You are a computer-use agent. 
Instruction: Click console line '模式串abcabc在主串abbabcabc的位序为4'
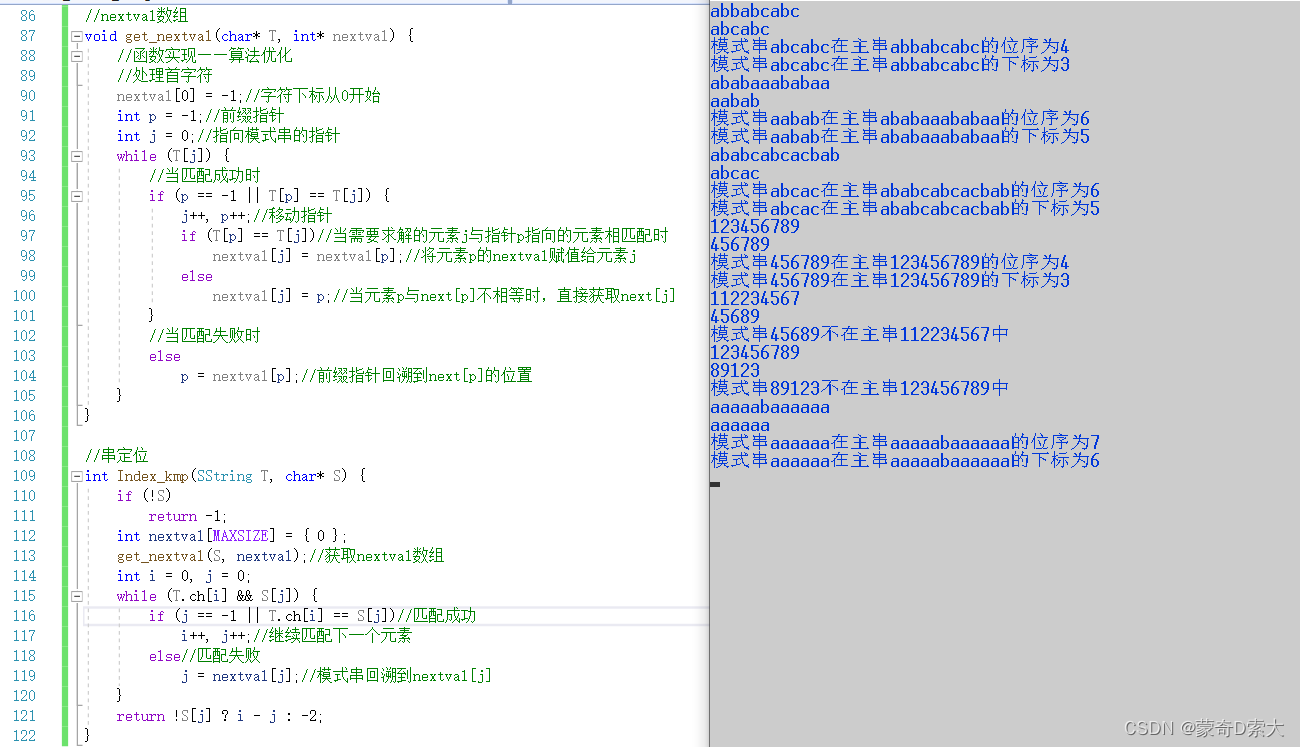pos(890,47)
